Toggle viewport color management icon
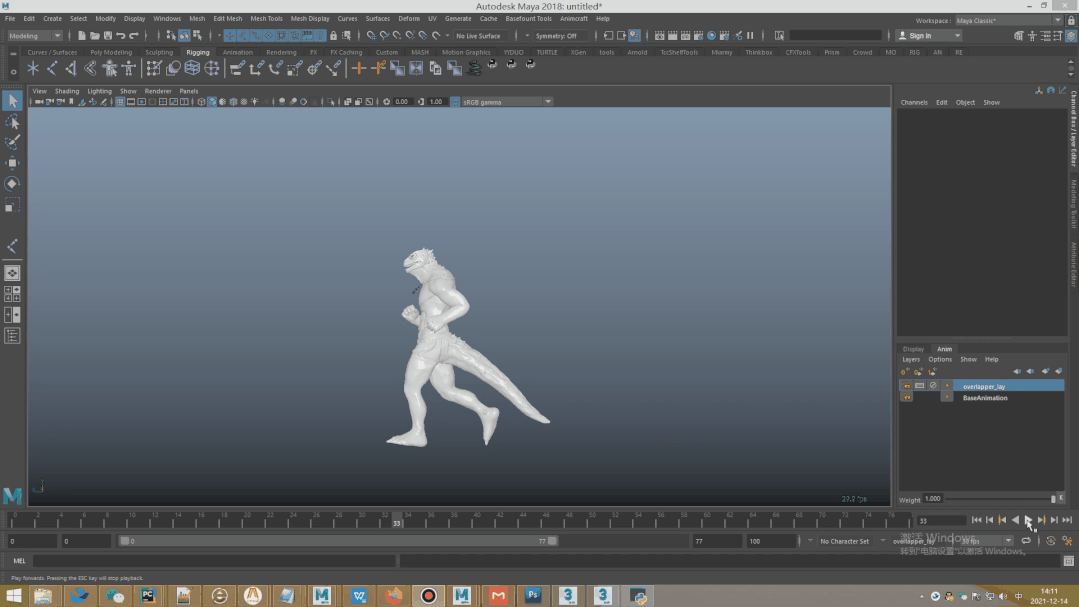The image size is (1079, 607). pyautogui.click(x=455, y=102)
